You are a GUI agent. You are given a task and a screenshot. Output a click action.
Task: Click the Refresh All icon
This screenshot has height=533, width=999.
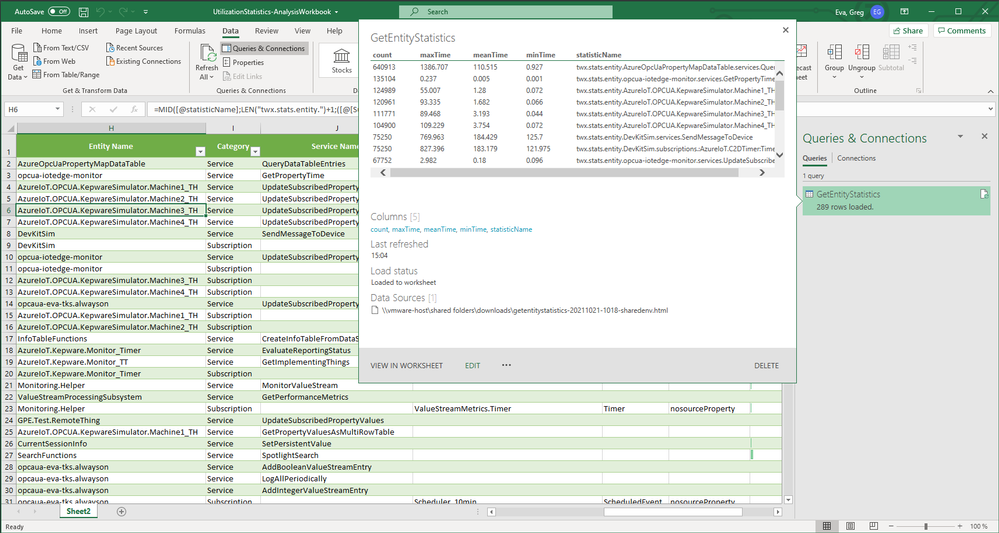click(207, 53)
